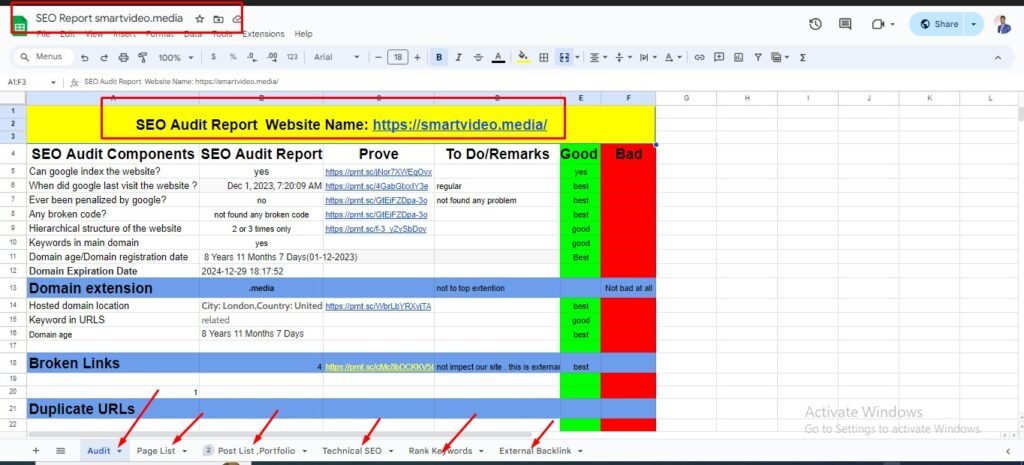
Task: Open Prove link for google index row
Action: click(378, 172)
